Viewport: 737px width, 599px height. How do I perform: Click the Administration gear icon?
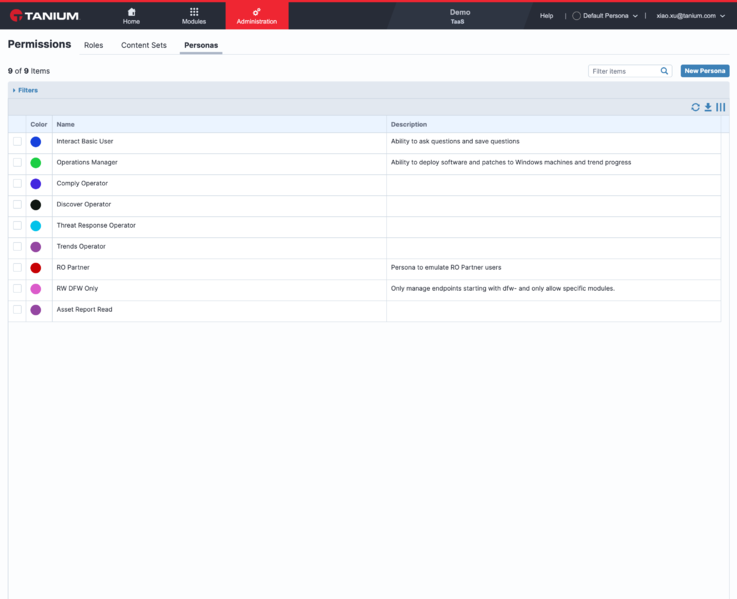tap(257, 12)
